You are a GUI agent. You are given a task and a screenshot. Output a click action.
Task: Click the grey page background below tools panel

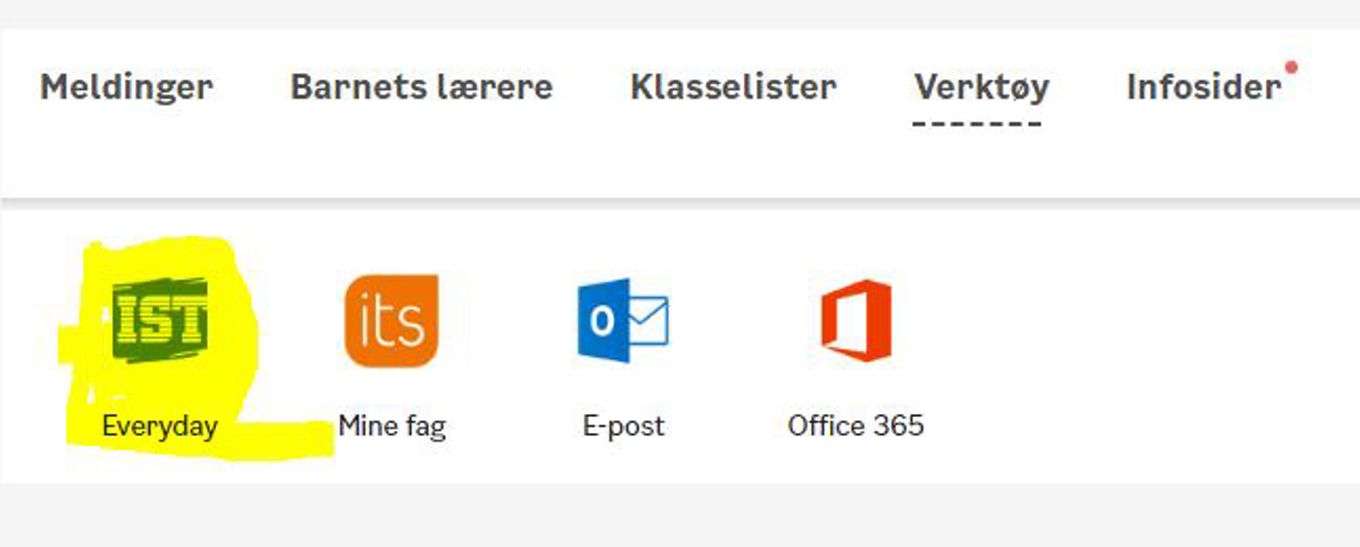tap(680, 517)
